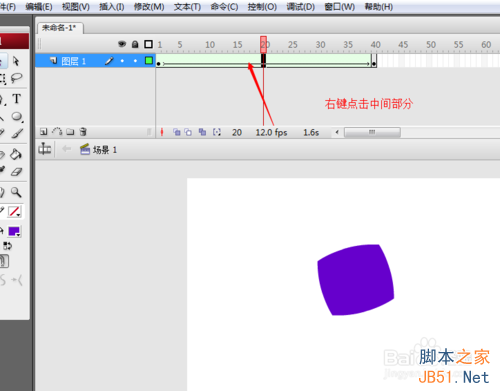The image size is (500, 391).
Task: Select the Eraser tool
Action: [x=16, y=172]
